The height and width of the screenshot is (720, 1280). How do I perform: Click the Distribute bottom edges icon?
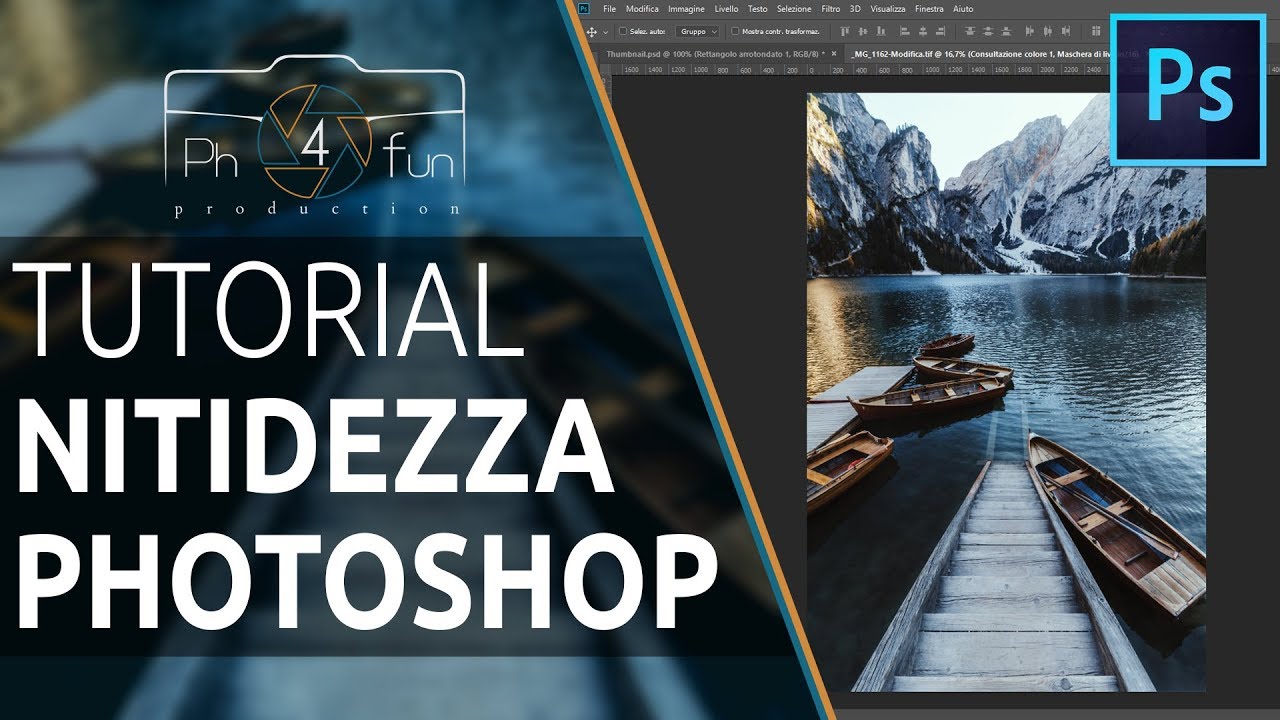[x=1005, y=31]
